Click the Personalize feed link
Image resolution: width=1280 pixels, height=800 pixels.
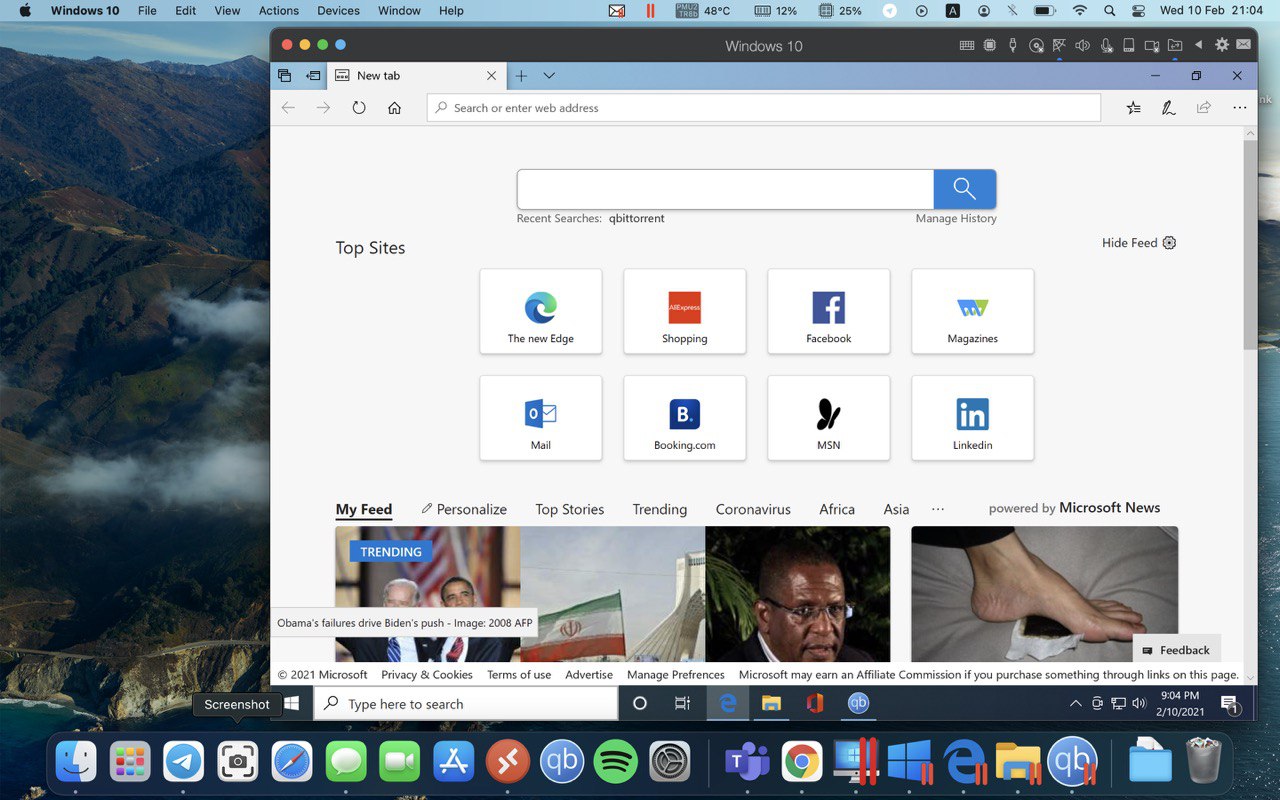464,509
